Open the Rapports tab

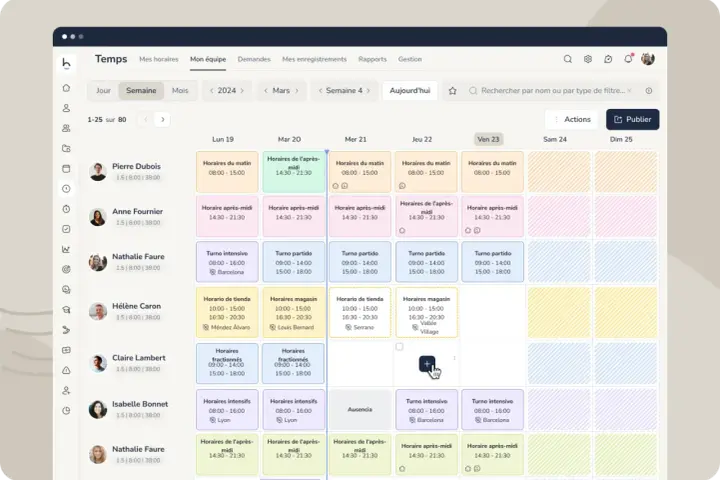click(x=372, y=59)
